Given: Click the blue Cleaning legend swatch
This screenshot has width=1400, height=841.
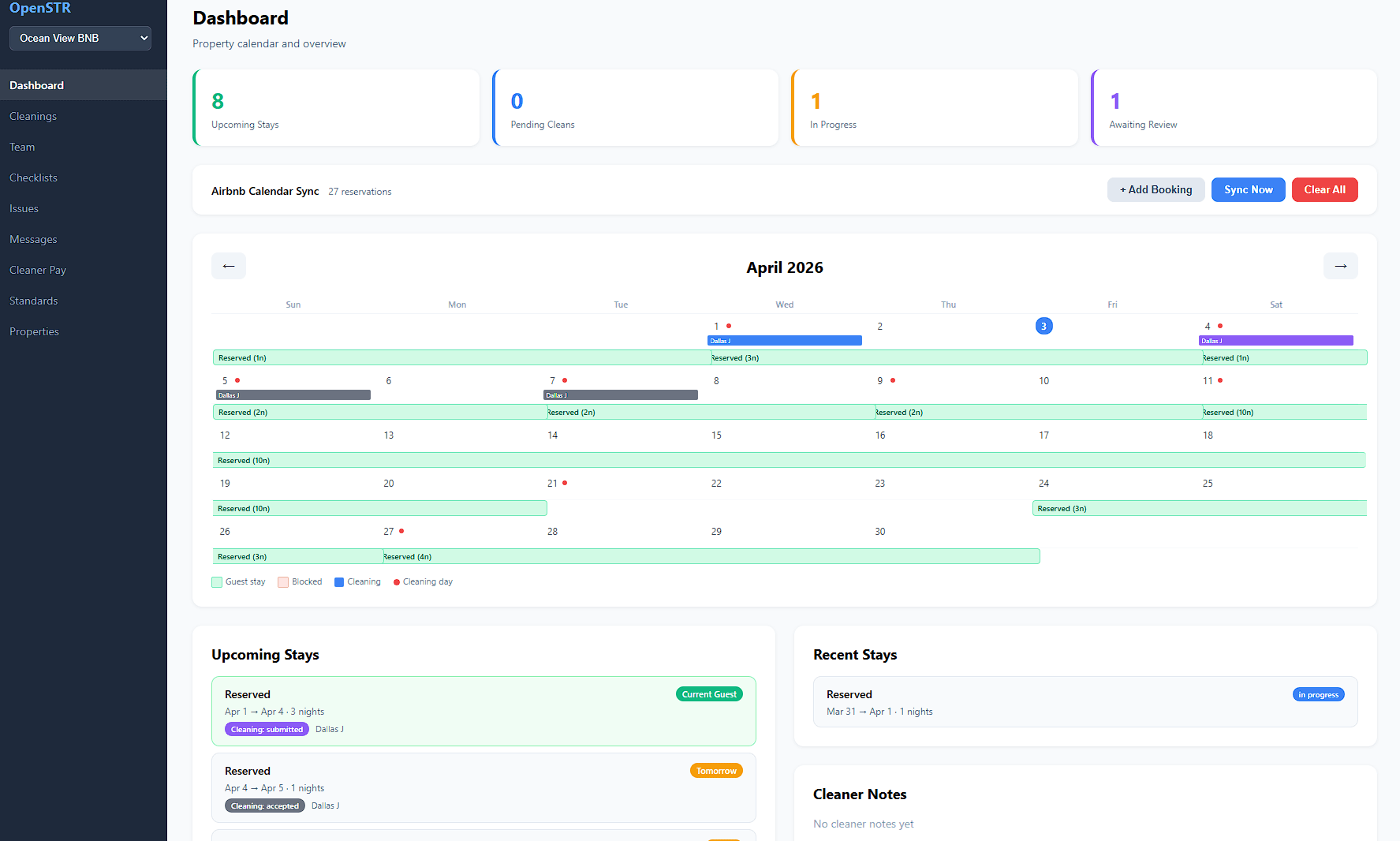Looking at the screenshot, I should [x=339, y=582].
